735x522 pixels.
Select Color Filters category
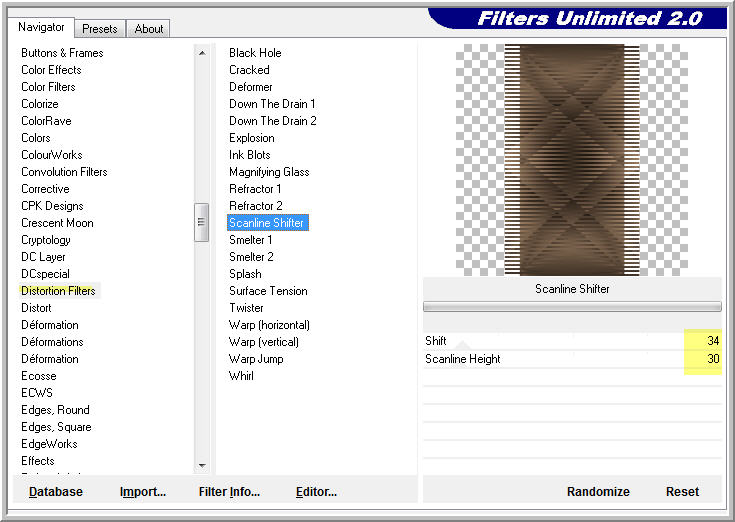click(48, 87)
